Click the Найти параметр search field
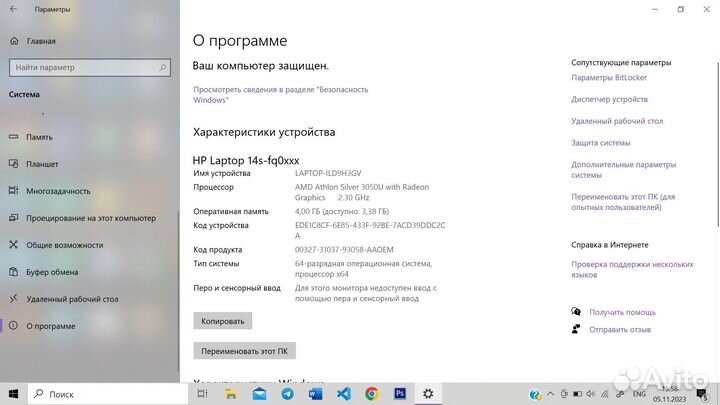The height and width of the screenshot is (405, 720). (x=90, y=68)
